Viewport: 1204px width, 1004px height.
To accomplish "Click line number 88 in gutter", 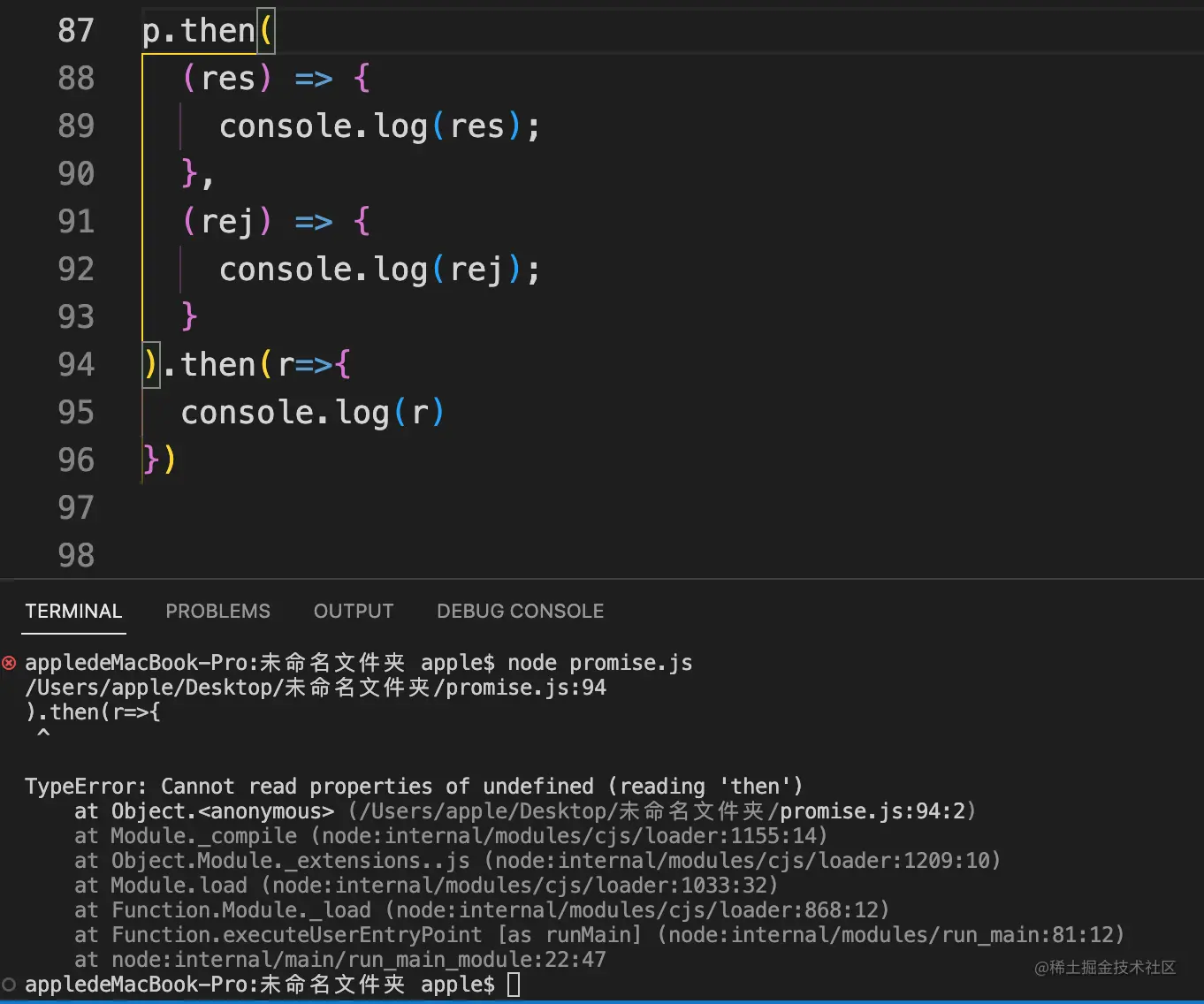I will click(76, 79).
